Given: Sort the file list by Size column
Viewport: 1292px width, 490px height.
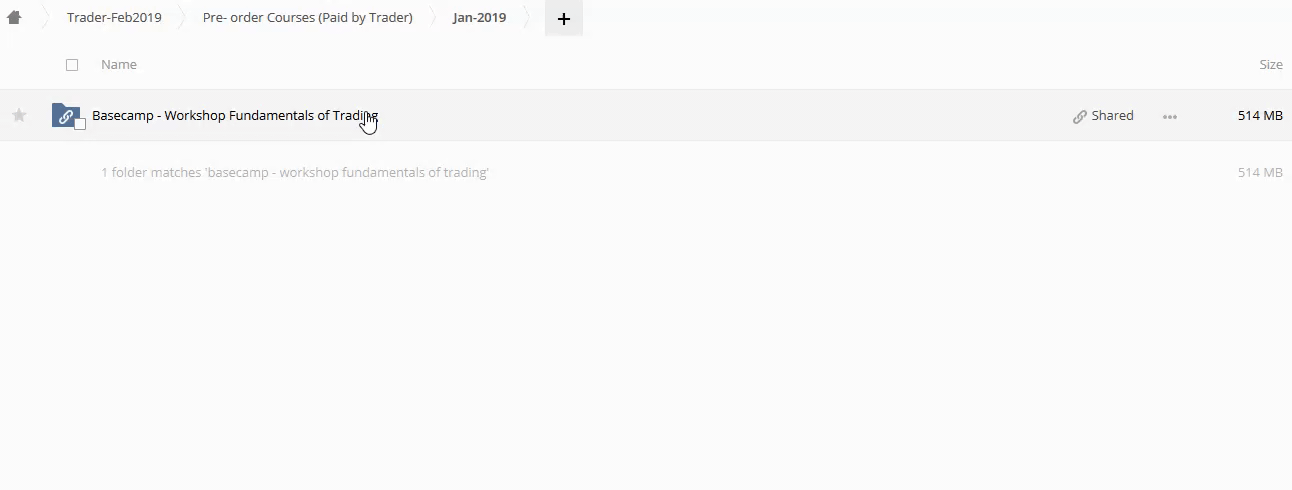Looking at the screenshot, I should tap(1270, 65).
